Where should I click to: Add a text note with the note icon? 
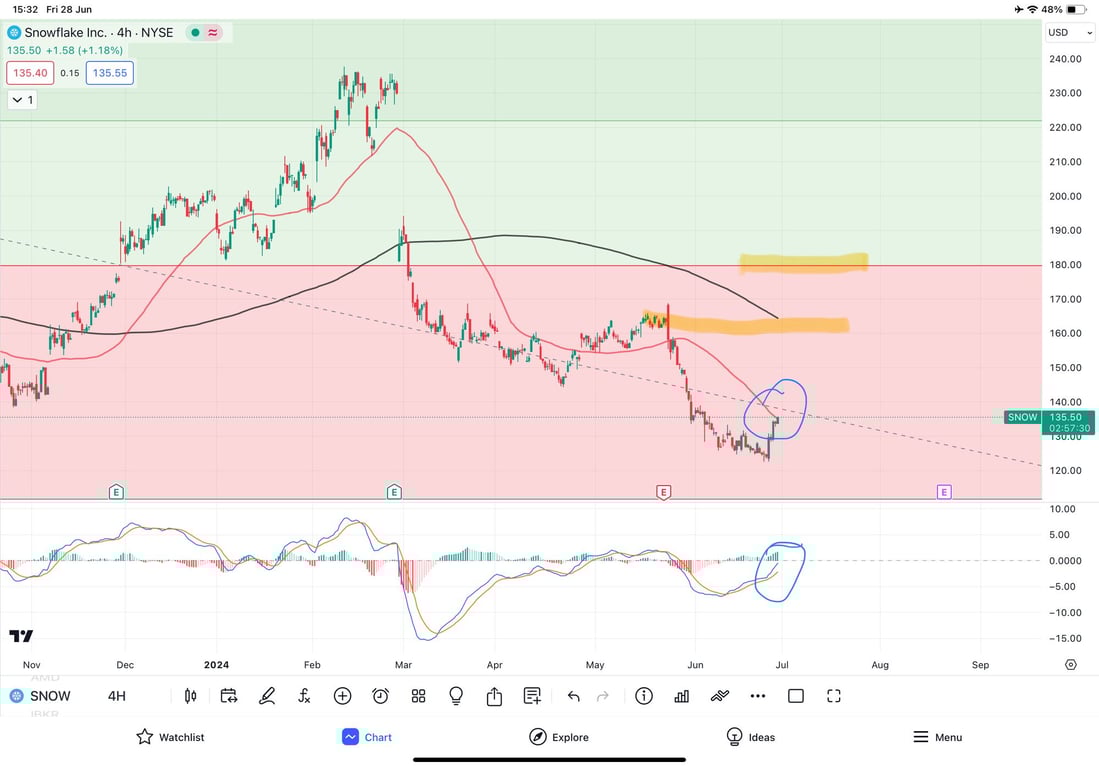(x=533, y=696)
